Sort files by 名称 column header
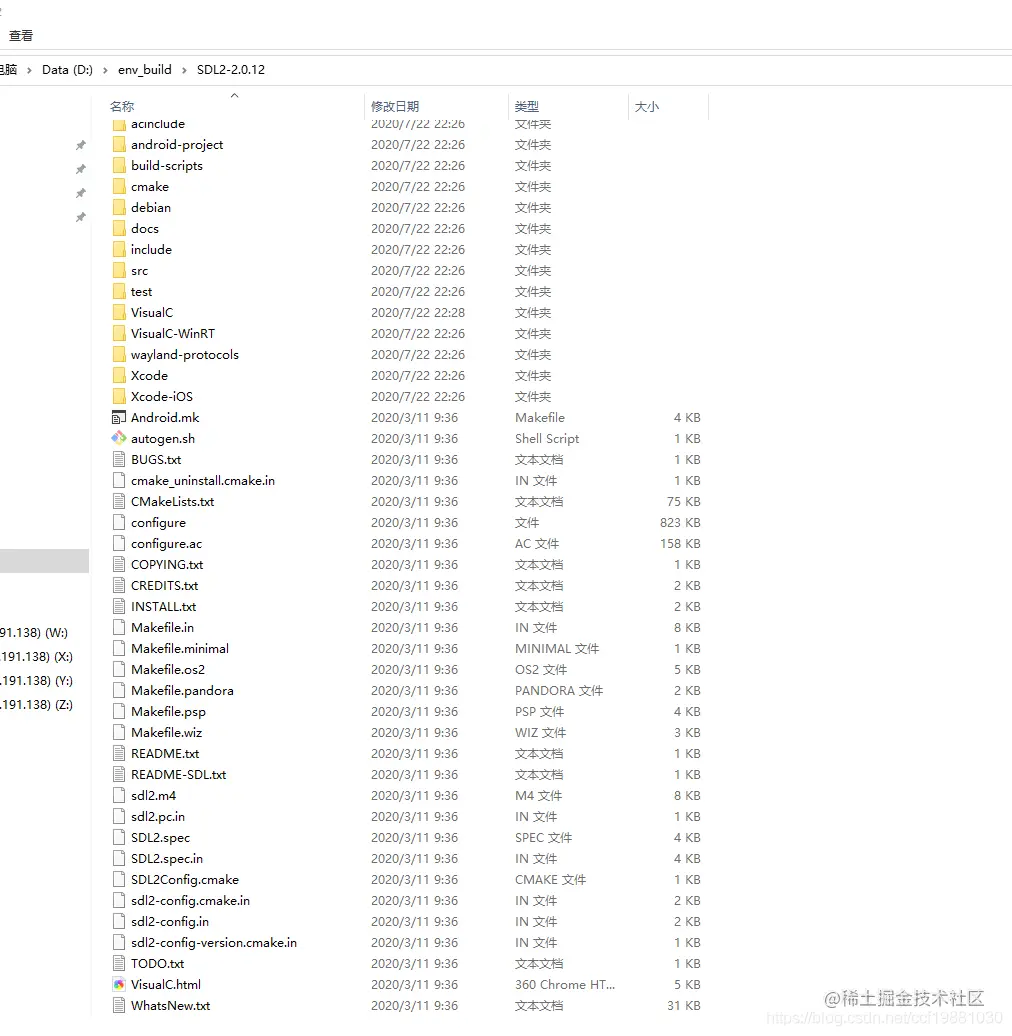1012x1036 pixels. click(x=122, y=106)
